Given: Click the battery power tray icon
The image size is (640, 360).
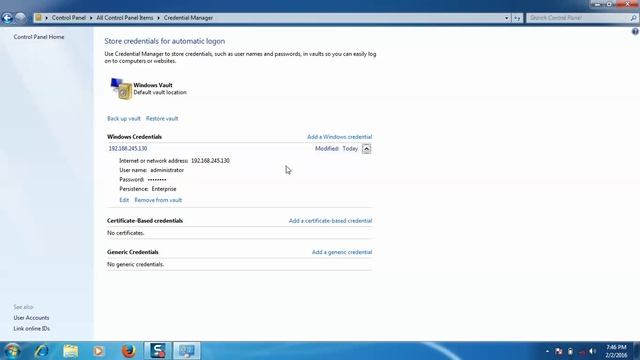Looking at the screenshot, I should 570,351.
